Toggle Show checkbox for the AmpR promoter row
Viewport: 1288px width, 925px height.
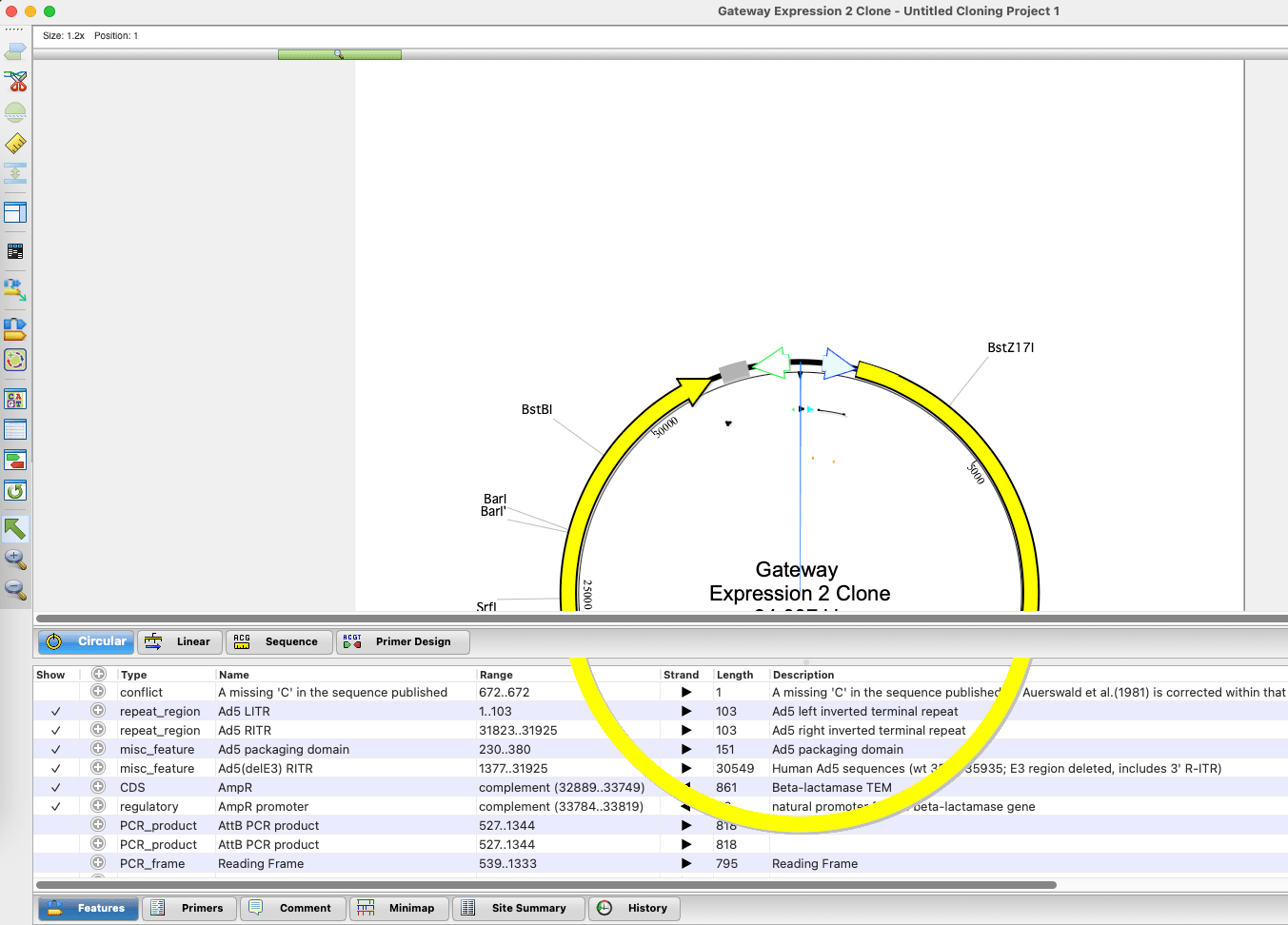pyautogui.click(x=56, y=807)
